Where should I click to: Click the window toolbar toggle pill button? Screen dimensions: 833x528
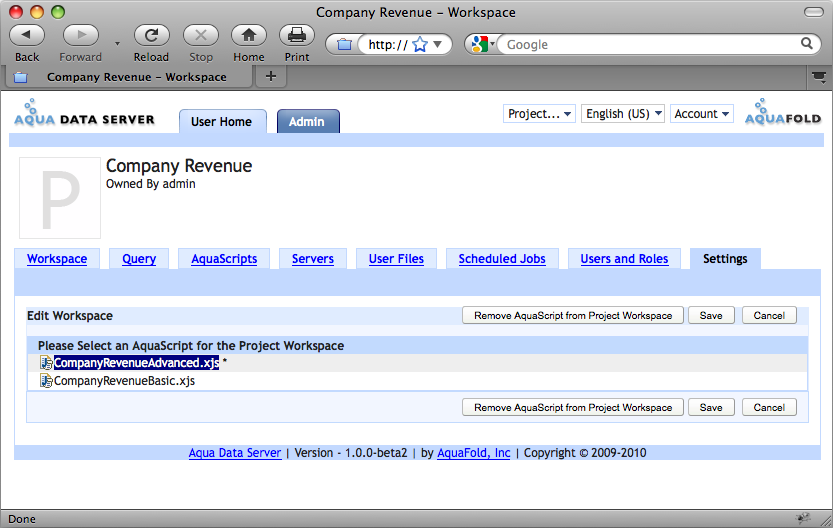813,12
